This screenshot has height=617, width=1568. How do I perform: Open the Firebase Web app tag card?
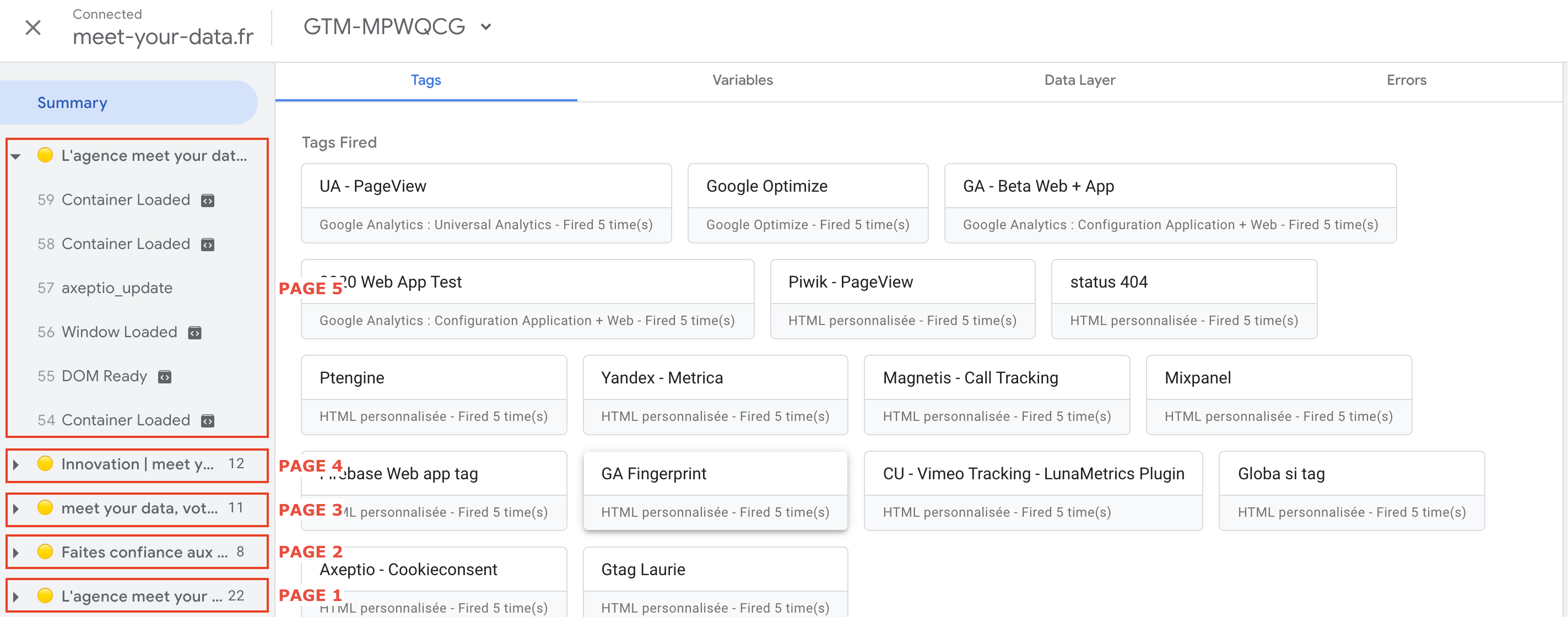point(434,491)
